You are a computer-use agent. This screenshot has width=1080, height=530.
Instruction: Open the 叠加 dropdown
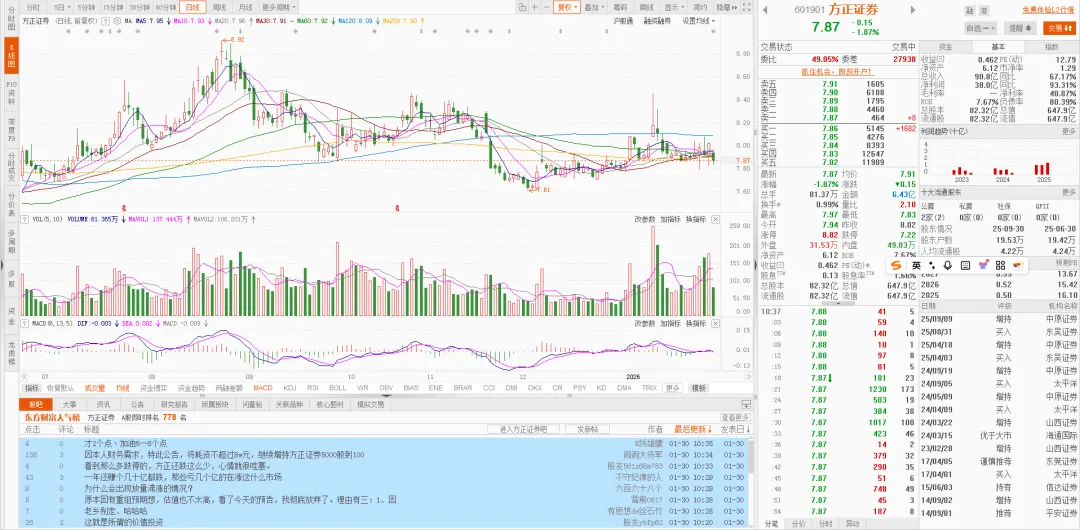[593, 8]
